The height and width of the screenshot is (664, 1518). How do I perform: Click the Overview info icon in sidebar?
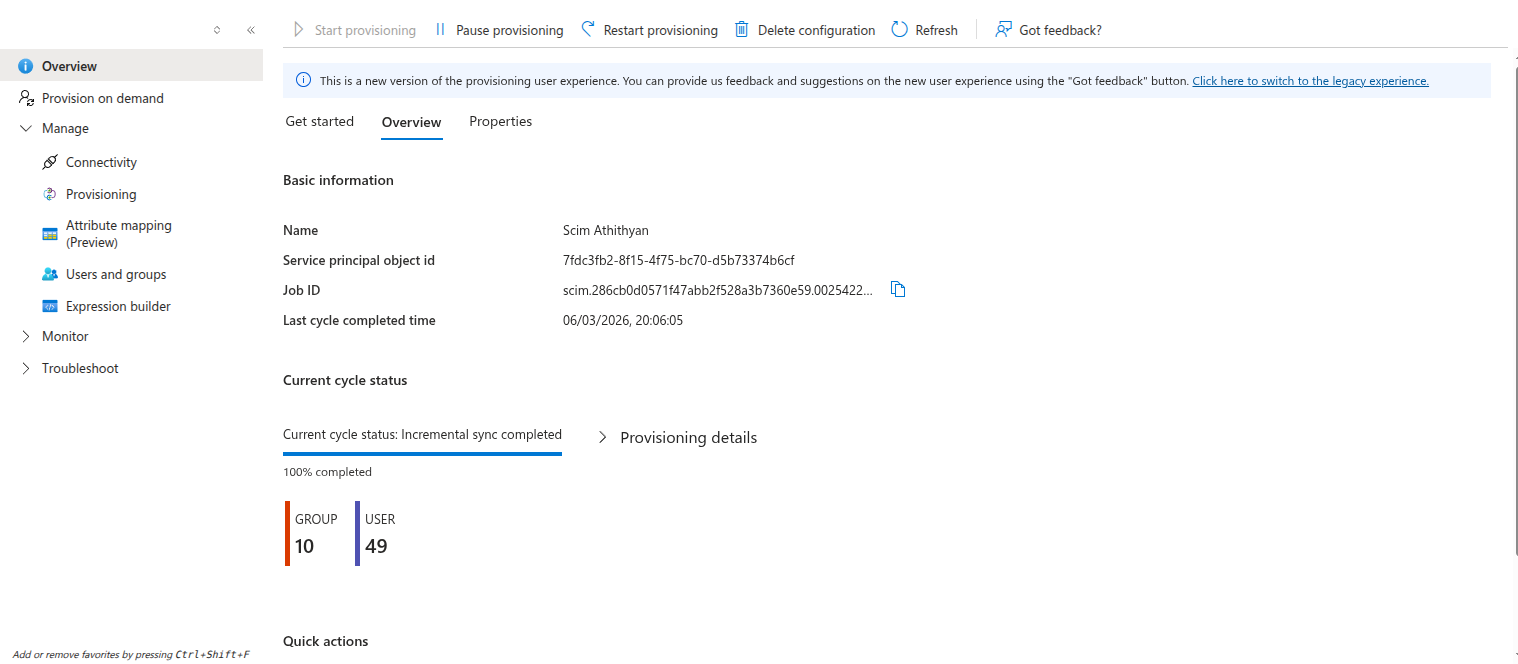click(x=26, y=66)
